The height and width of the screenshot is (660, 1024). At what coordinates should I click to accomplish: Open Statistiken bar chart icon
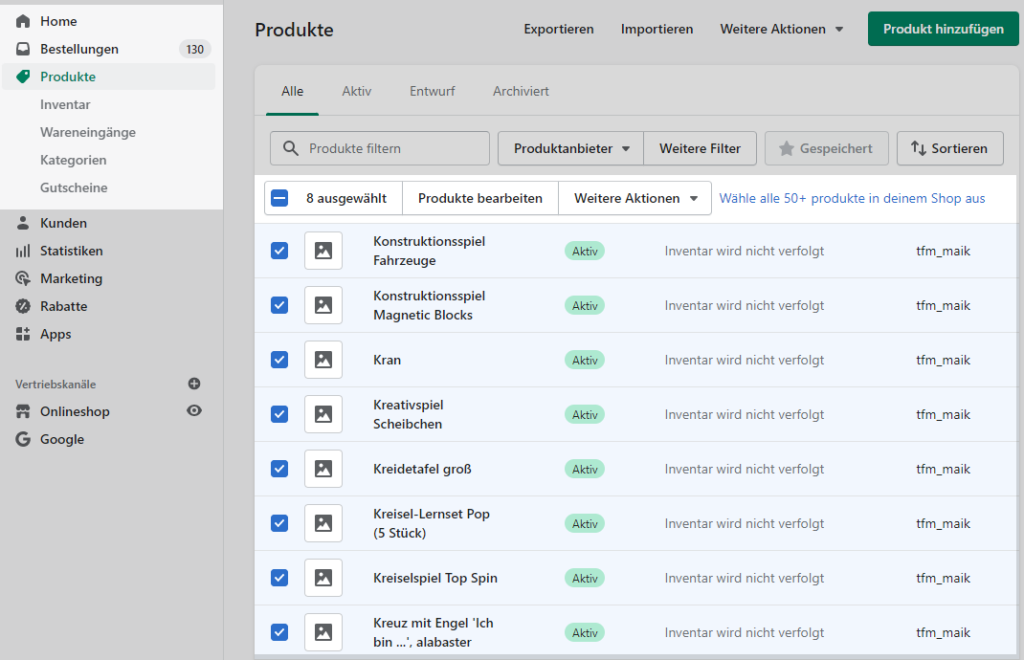23,251
